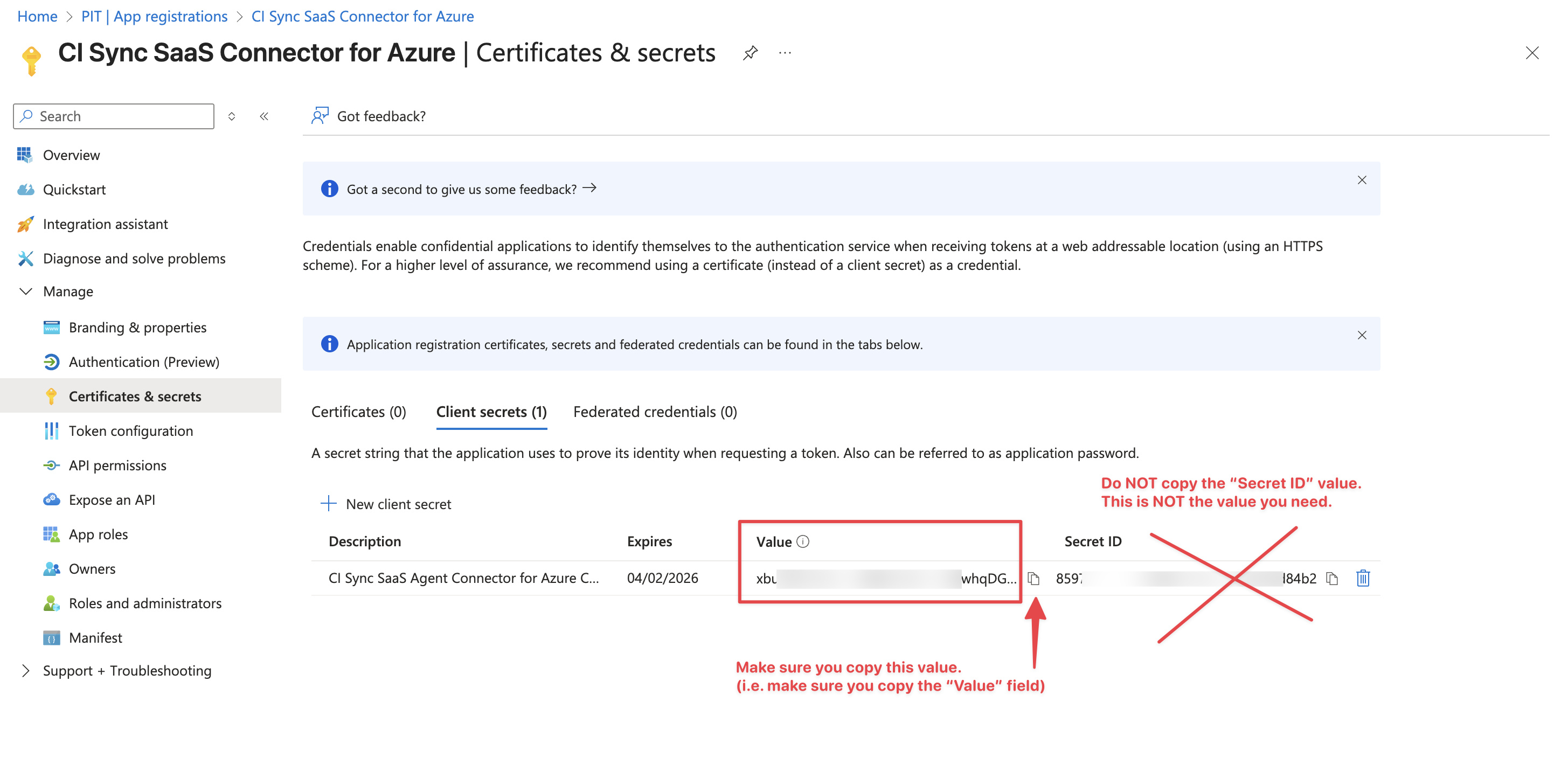Dismiss the feedback request banner
Viewport: 1568px width, 765px height.
1362,180
